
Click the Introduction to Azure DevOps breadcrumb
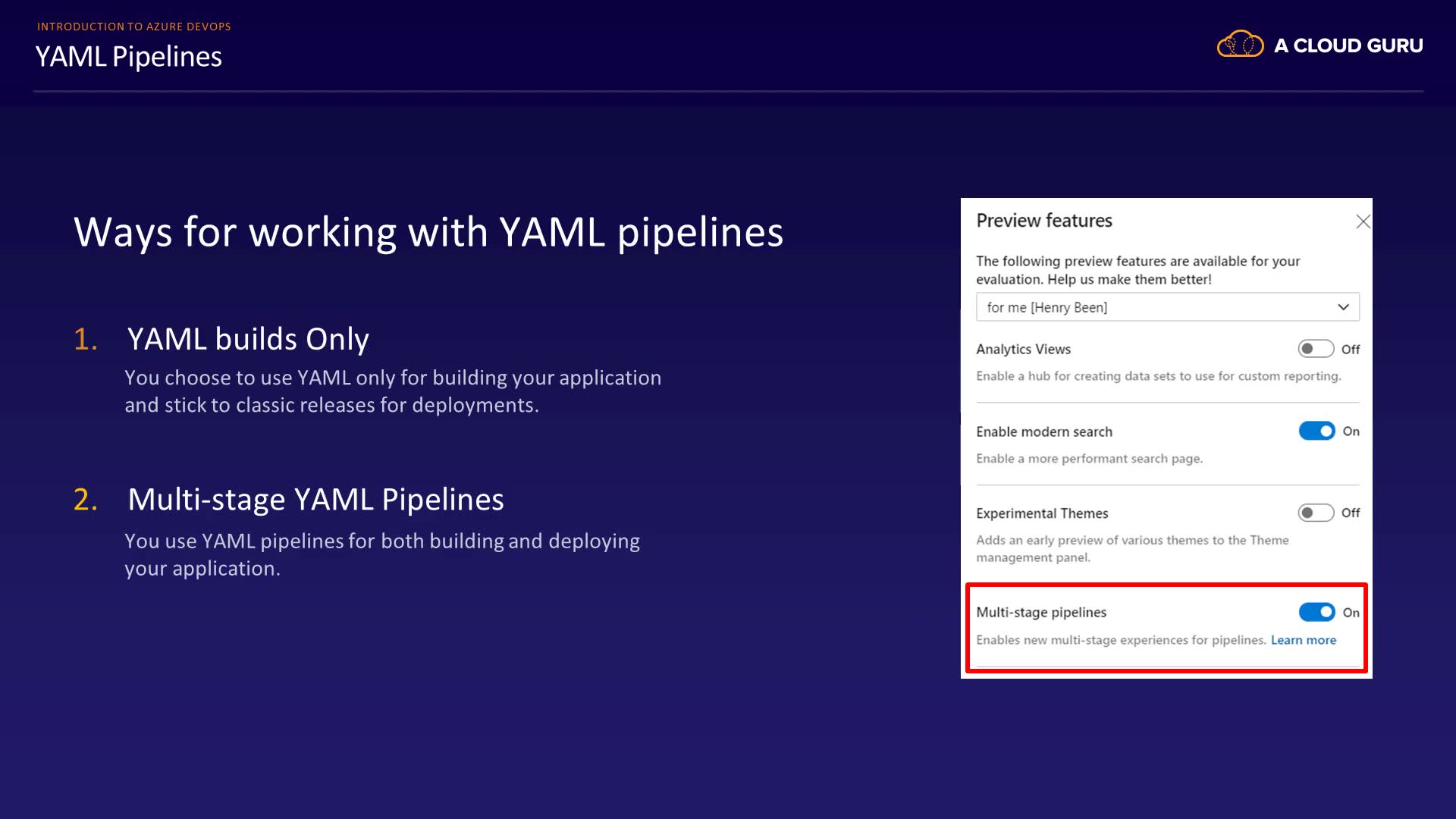(134, 27)
